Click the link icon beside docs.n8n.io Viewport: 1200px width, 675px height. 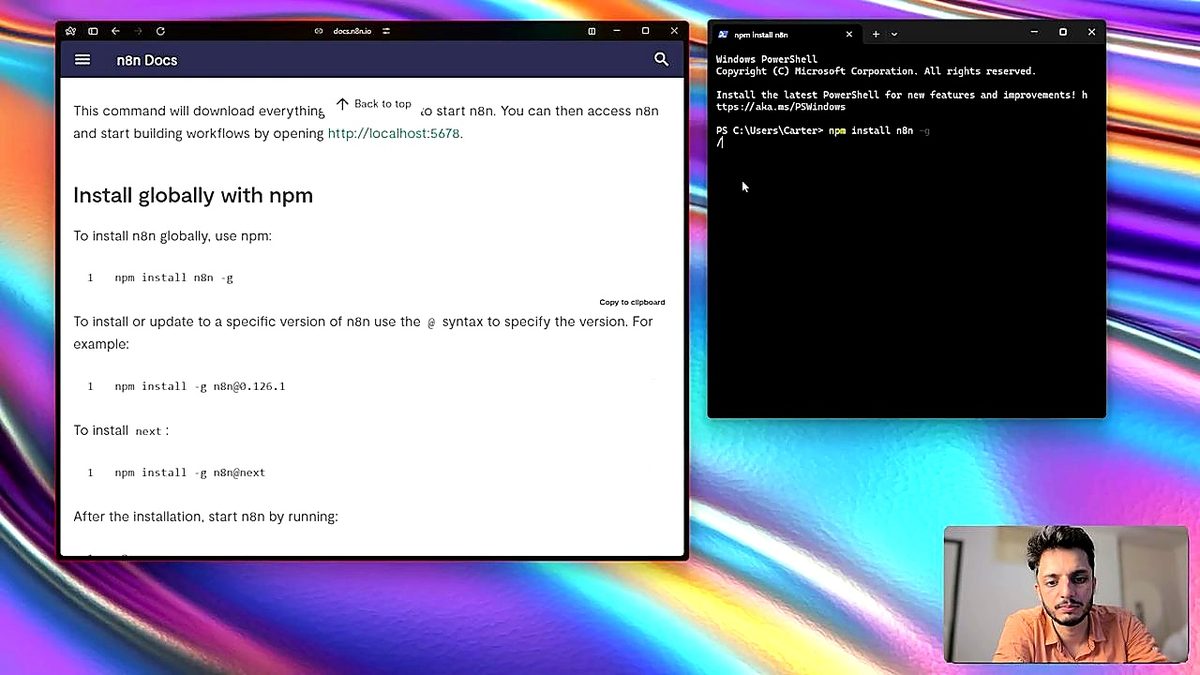[319, 31]
